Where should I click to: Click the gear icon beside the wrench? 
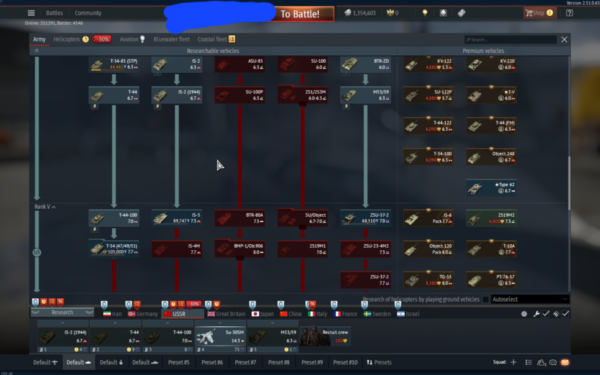[x=524, y=314]
